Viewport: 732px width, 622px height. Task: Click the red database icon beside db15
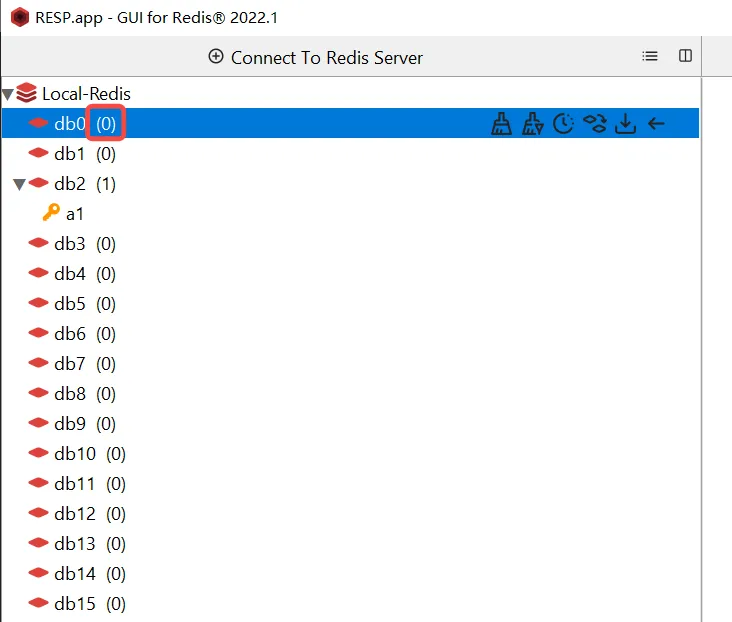pos(38,602)
